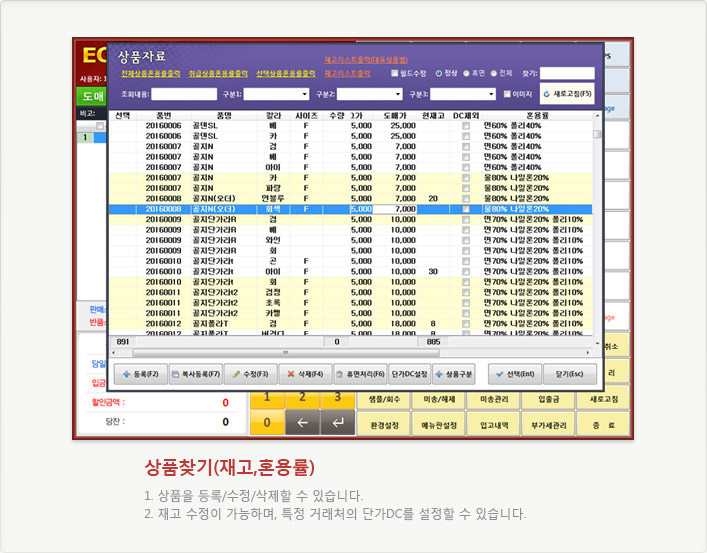Tick DC제외 for 골덴SL 베 row
This screenshot has width=707, height=553.
point(466,126)
